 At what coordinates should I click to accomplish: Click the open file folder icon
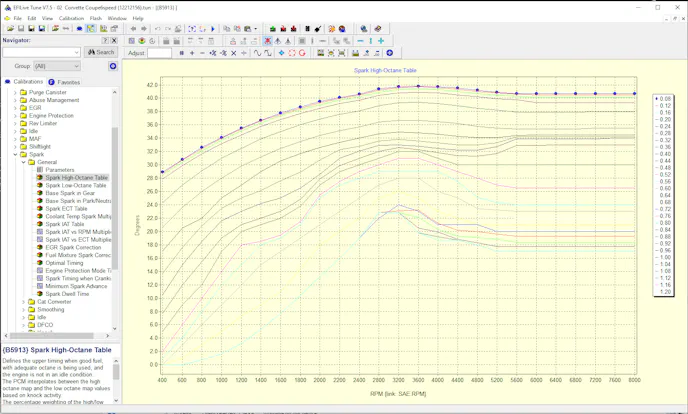tap(10, 29)
